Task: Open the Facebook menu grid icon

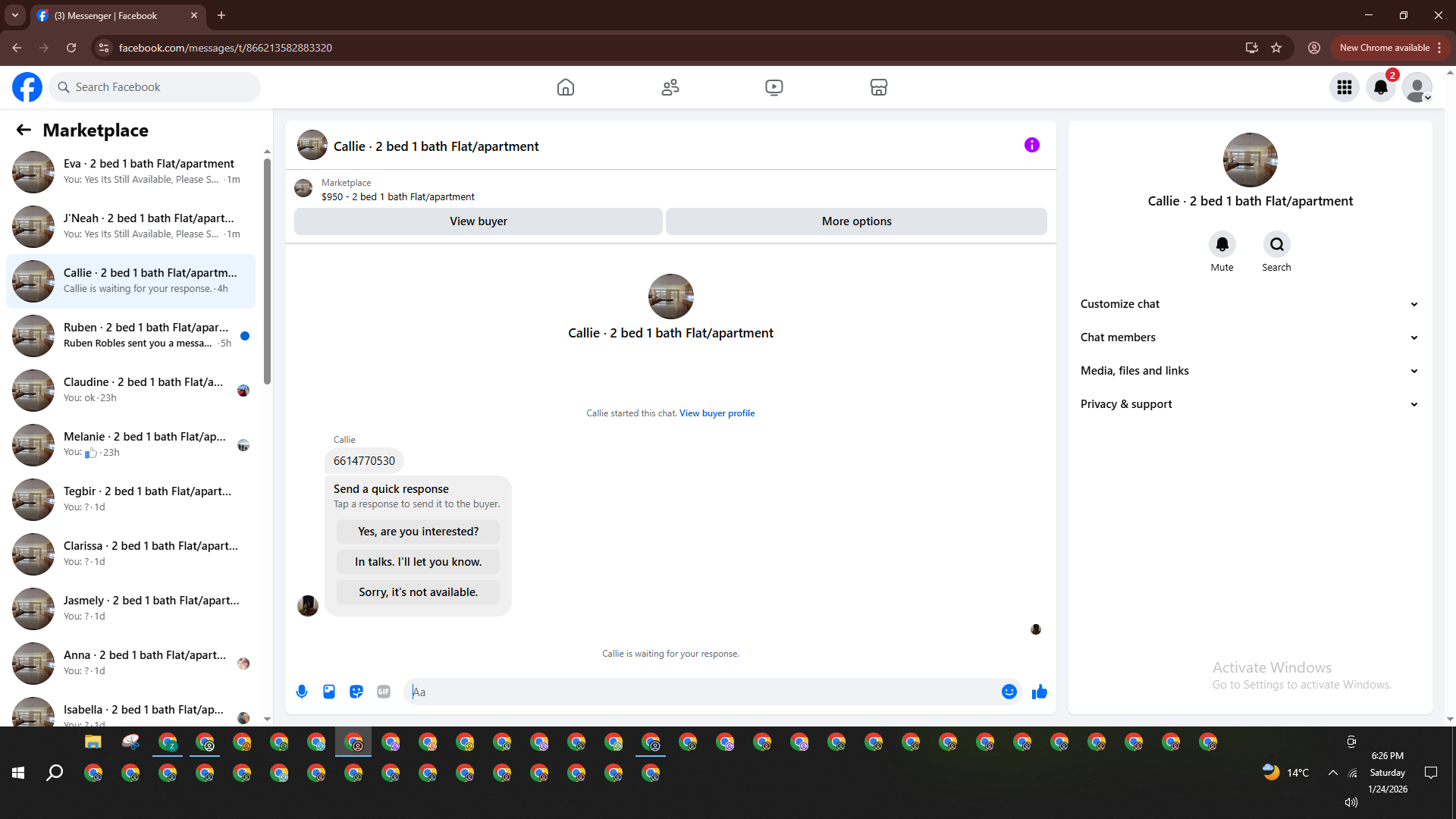Action: click(1345, 87)
